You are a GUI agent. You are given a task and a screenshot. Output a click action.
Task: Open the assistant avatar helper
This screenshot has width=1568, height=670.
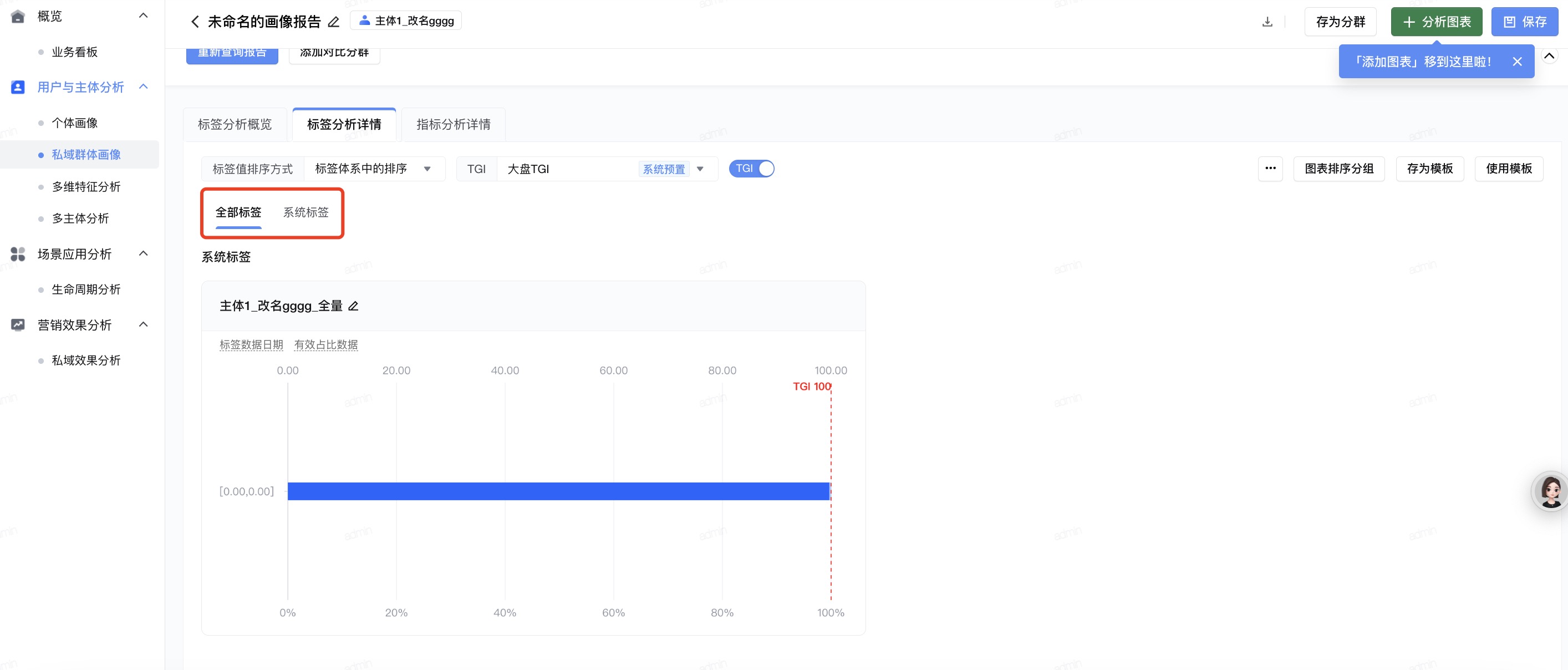[1550, 491]
